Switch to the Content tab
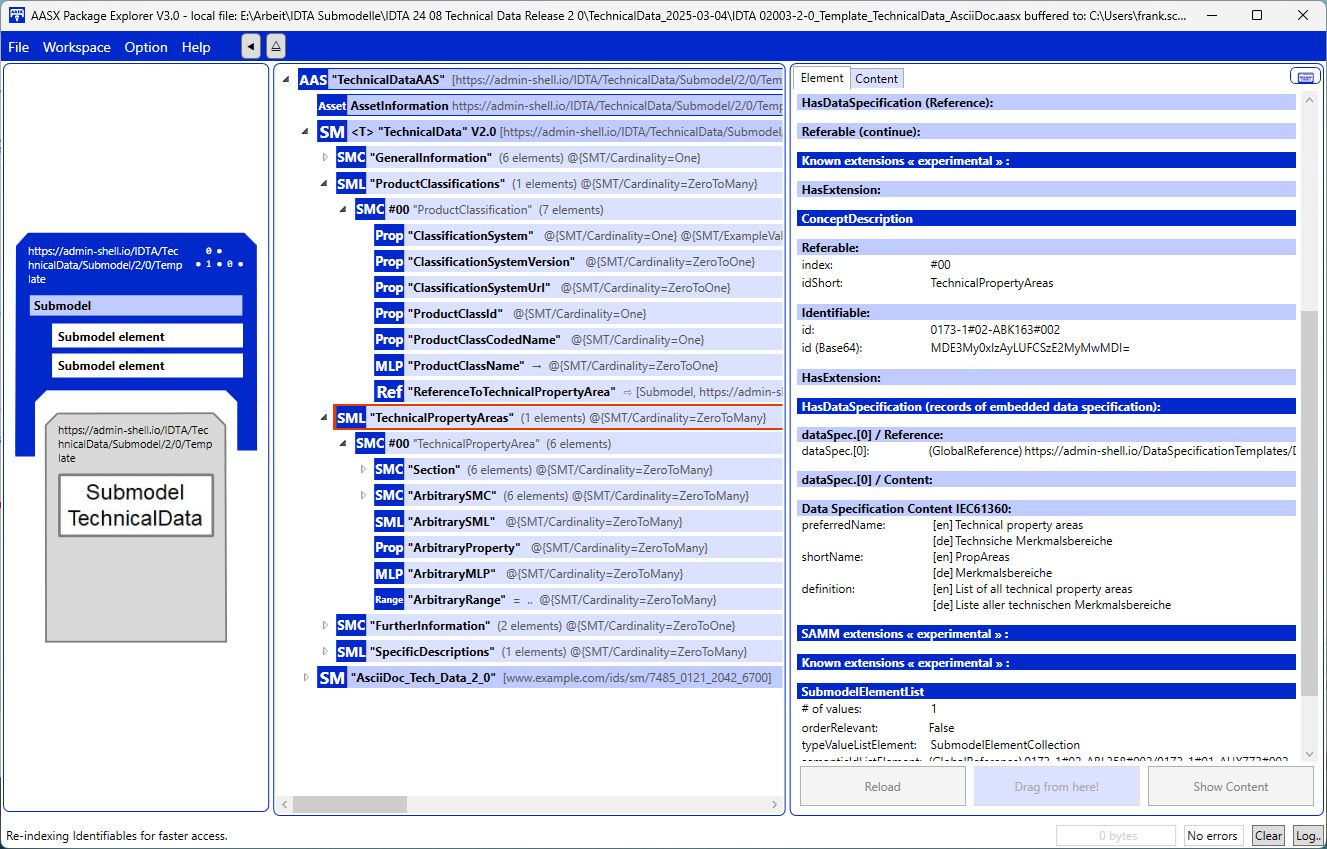Image resolution: width=1327 pixels, height=849 pixels. pyautogui.click(x=876, y=79)
